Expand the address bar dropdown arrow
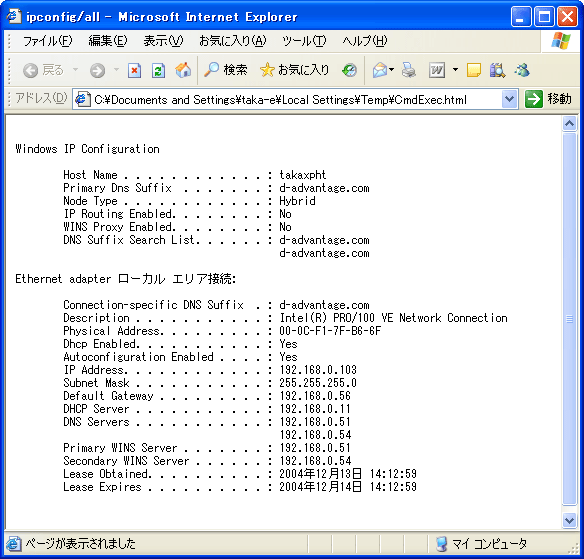The width and height of the screenshot is (584, 559). [x=509, y=99]
